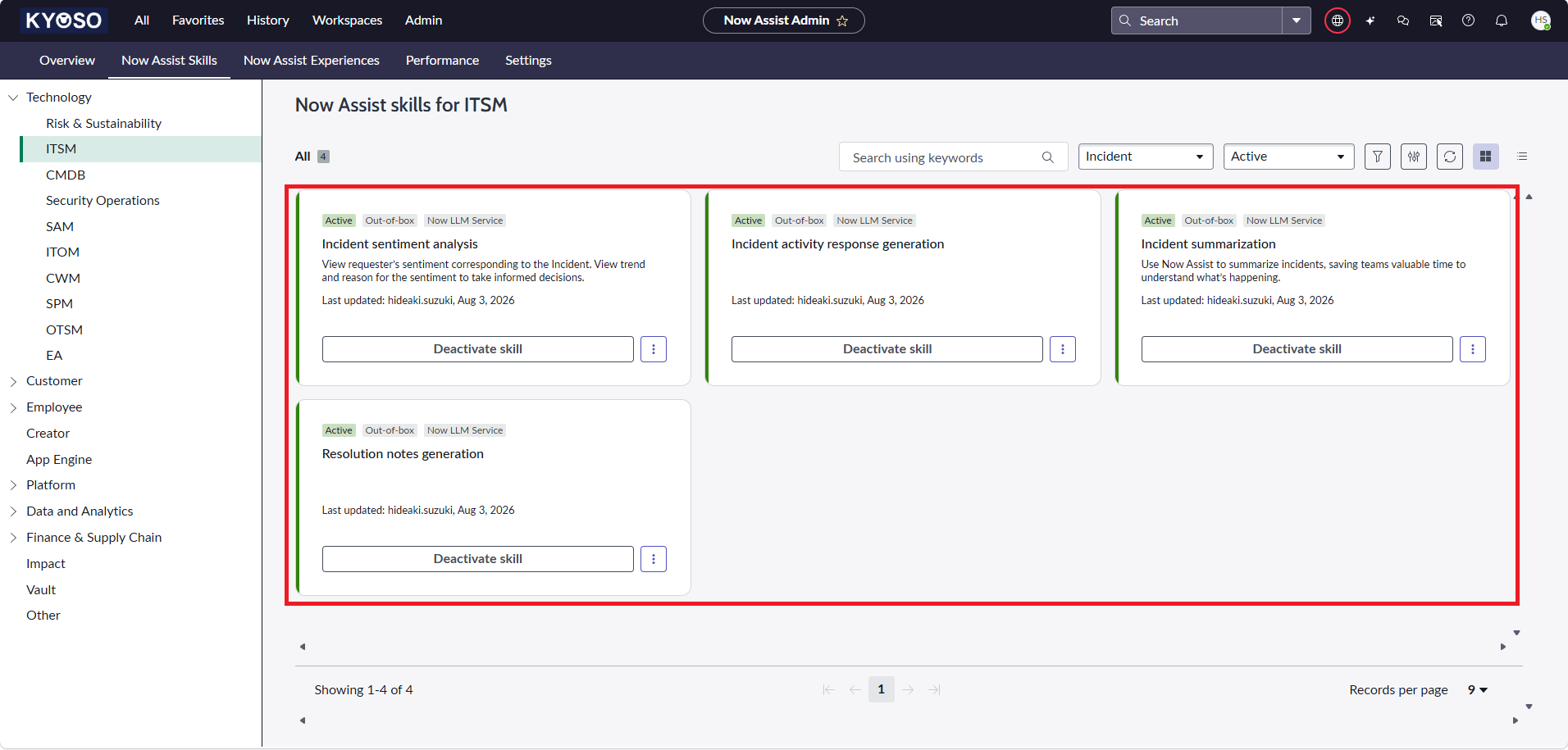Open more options for Incident activity response generation
Viewport: 1568px width, 750px height.
point(1063,349)
